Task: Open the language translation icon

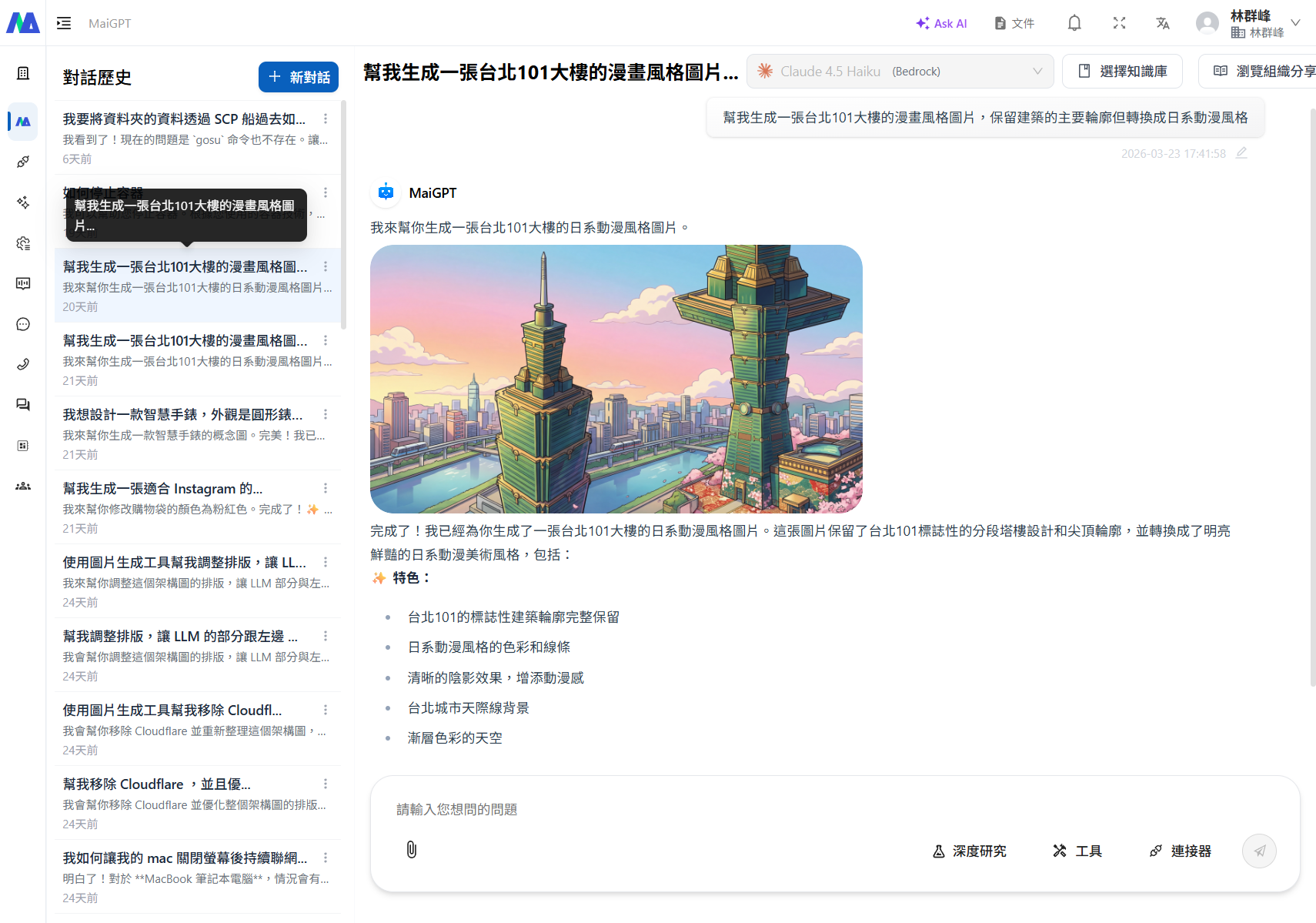Action: 1163,23
